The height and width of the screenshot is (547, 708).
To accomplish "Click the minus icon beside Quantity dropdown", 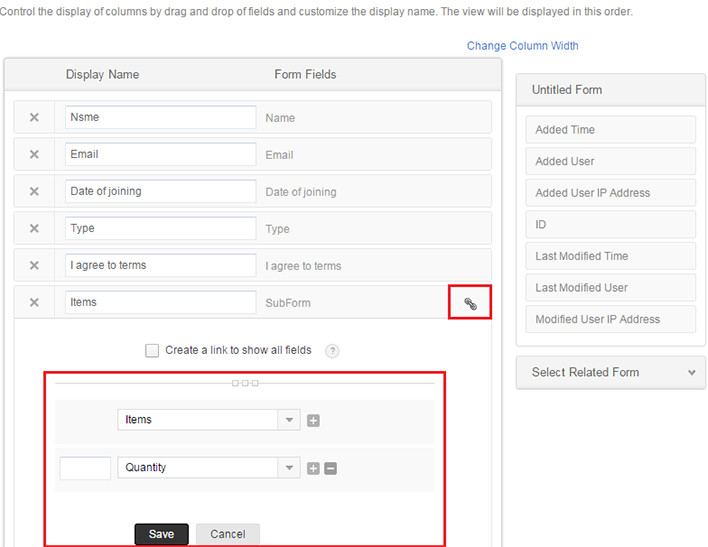I will (330, 468).
